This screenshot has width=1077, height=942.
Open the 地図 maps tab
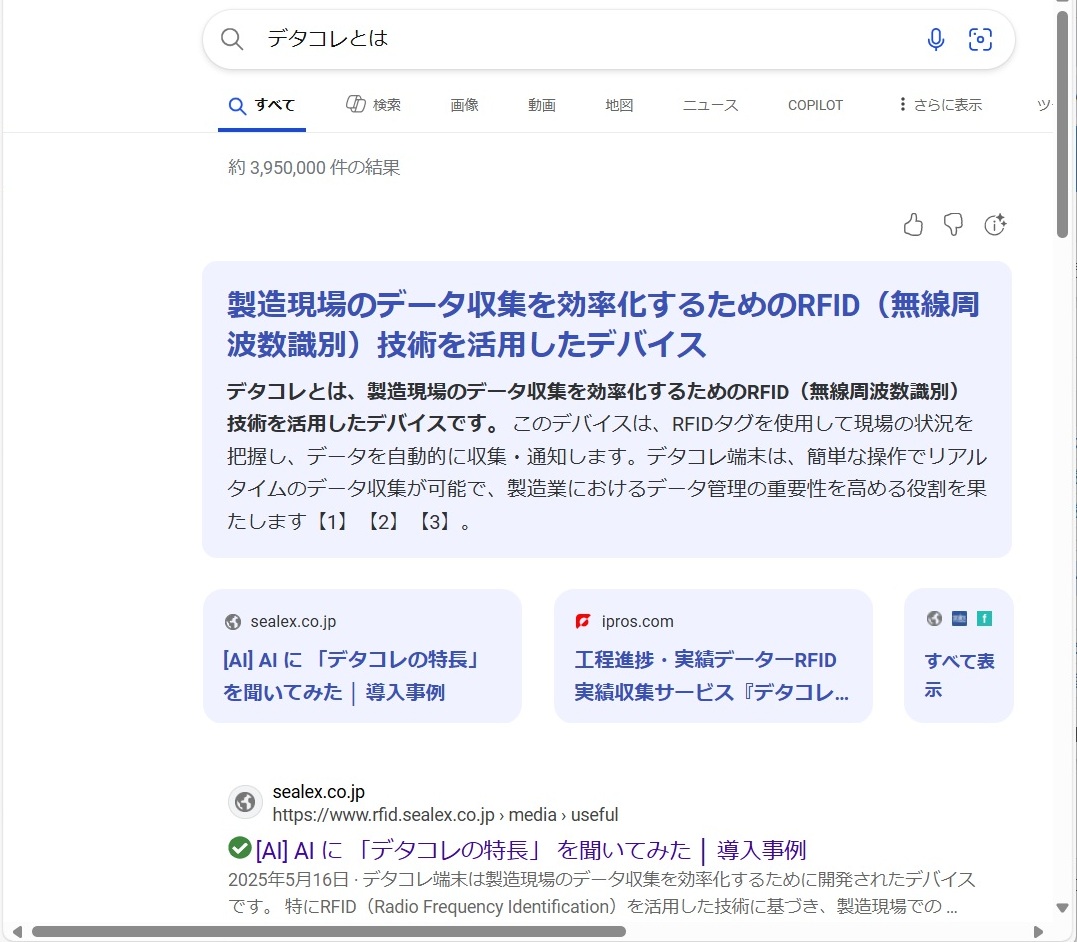point(619,105)
